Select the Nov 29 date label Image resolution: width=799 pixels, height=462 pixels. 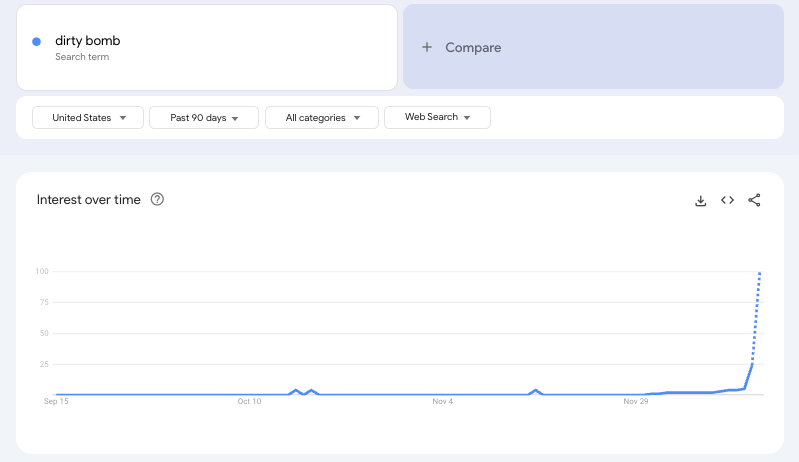(x=636, y=402)
